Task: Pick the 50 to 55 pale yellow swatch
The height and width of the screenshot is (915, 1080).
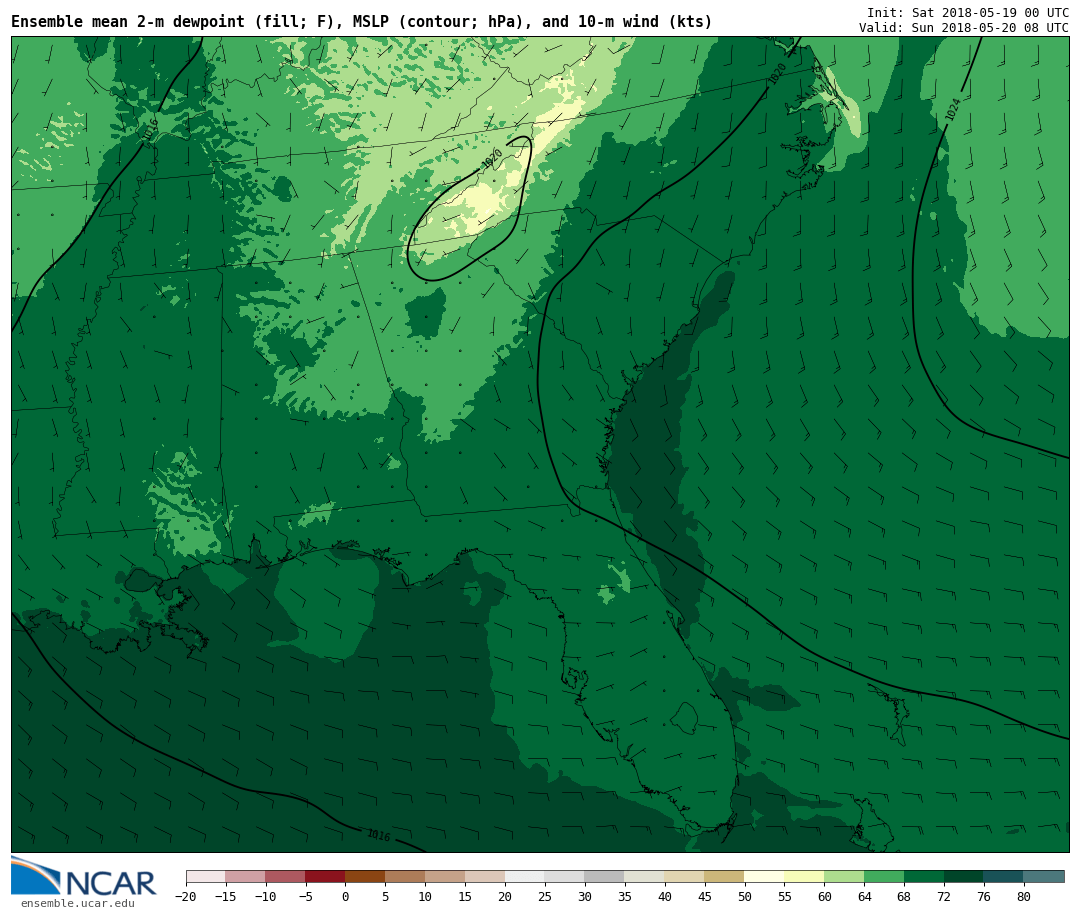Action: point(765,877)
